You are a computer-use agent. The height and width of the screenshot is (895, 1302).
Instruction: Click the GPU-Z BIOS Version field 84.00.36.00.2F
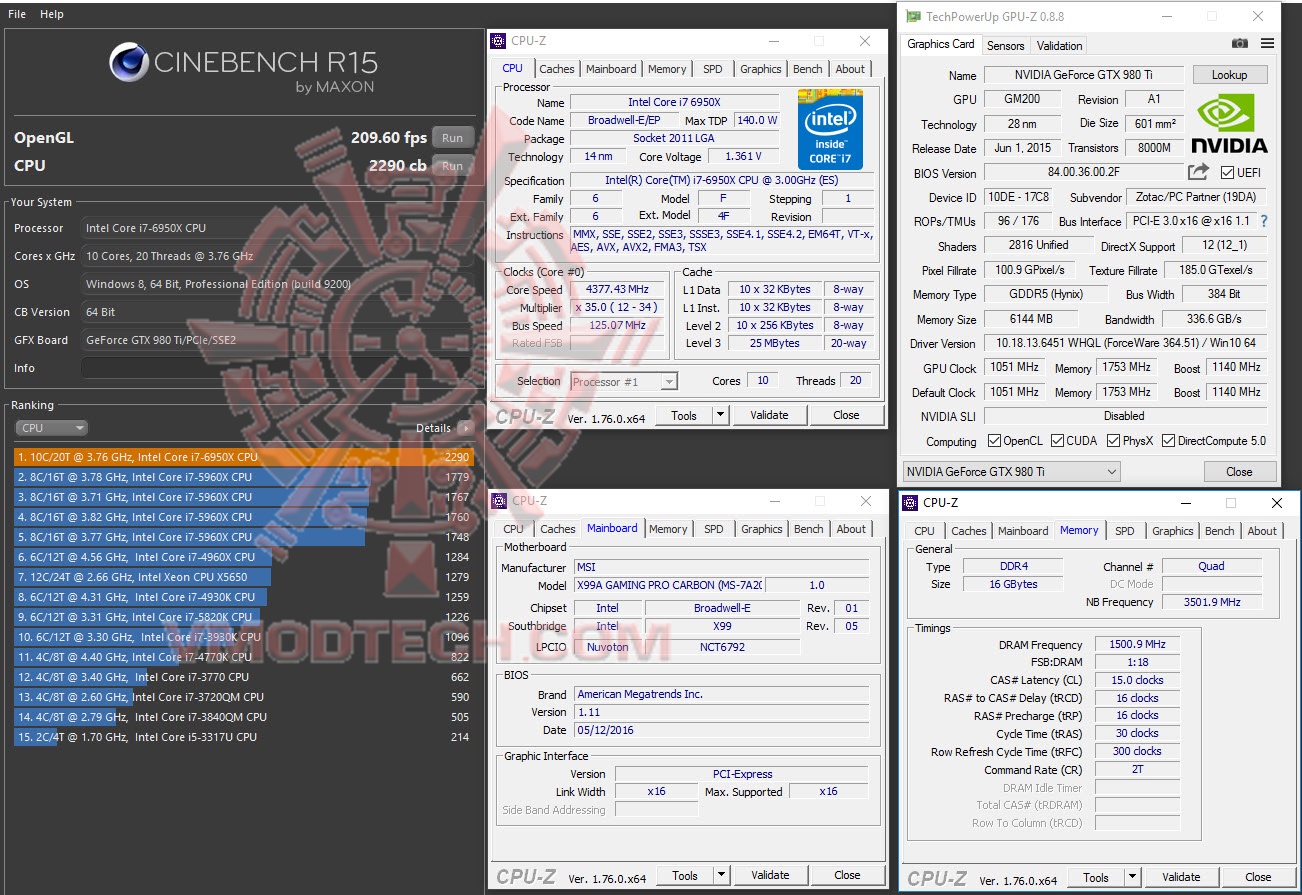(1083, 173)
